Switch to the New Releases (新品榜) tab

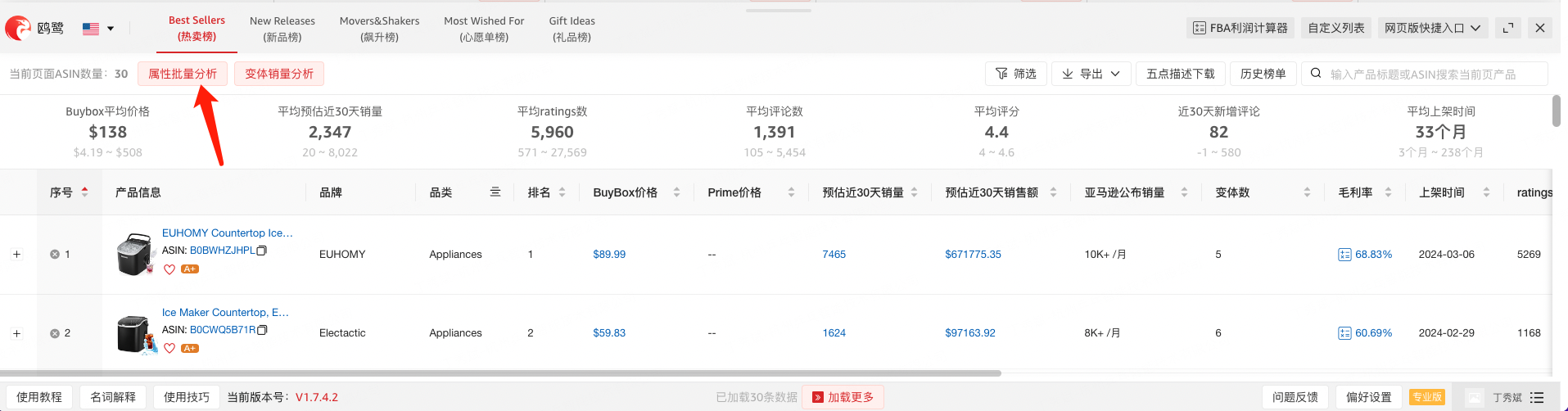[x=282, y=29]
